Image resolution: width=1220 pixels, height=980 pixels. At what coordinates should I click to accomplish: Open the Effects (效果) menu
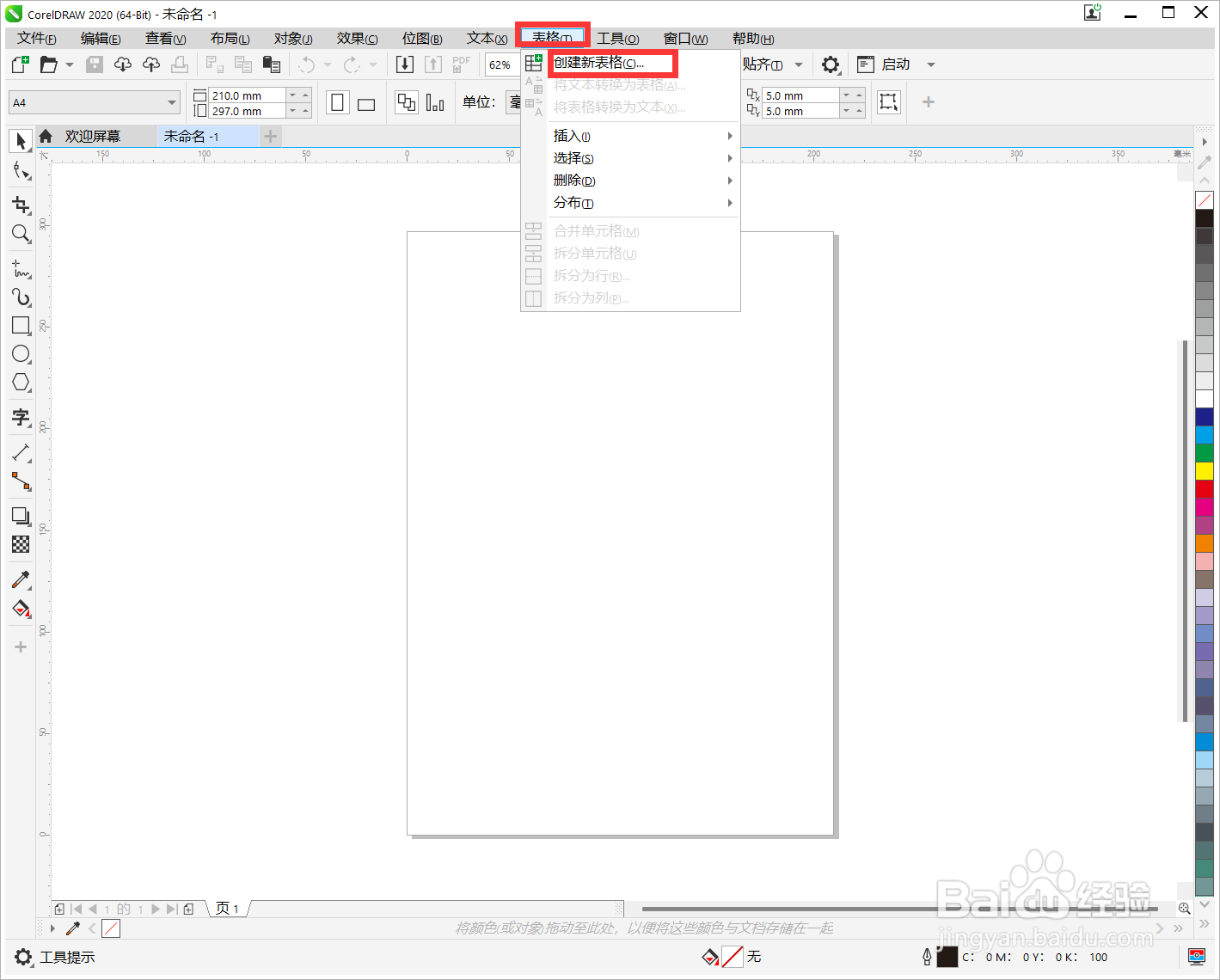pyautogui.click(x=358, y=39)
